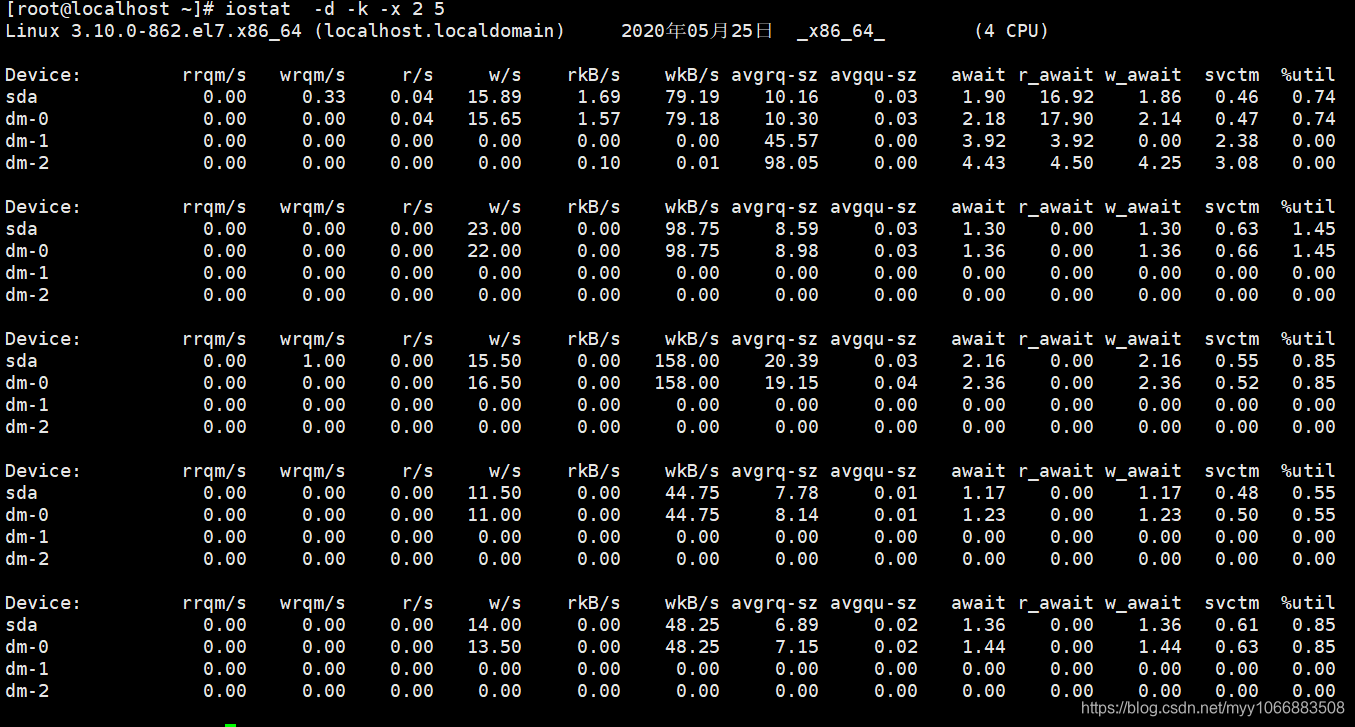Click the avgrq-sz value 20.39
Image resolution: width=1355 pixels, height=727 pixels.
pos(791,361)
